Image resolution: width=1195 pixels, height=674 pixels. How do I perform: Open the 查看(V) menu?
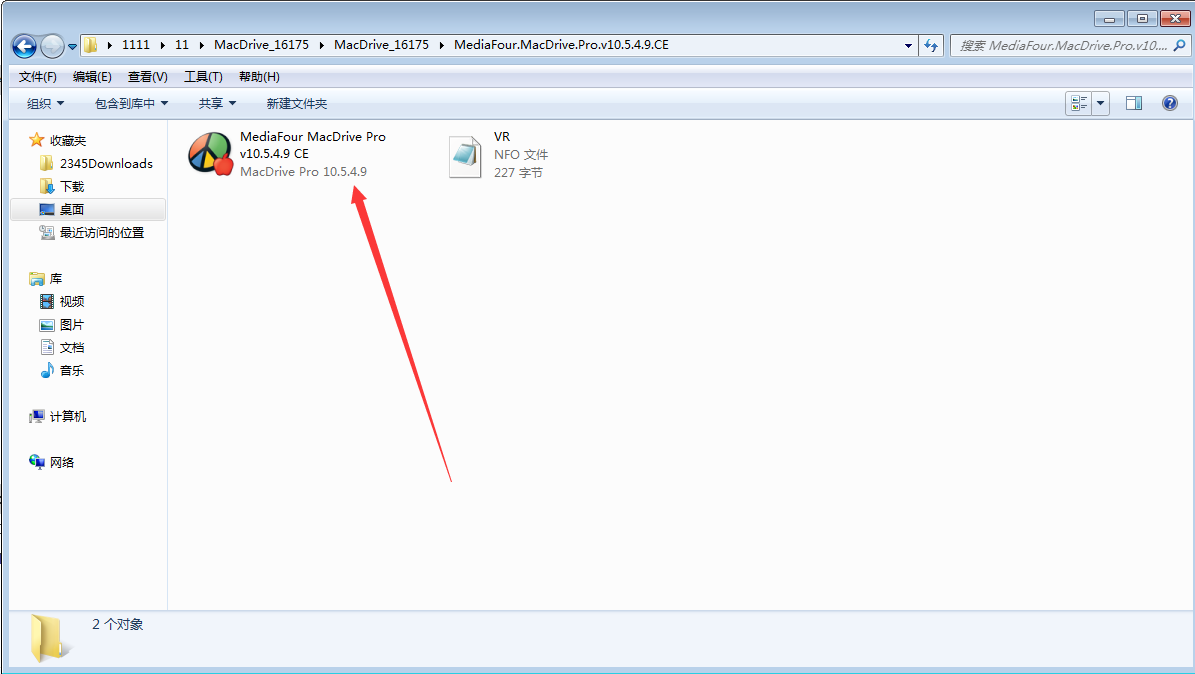coord(148,77)
